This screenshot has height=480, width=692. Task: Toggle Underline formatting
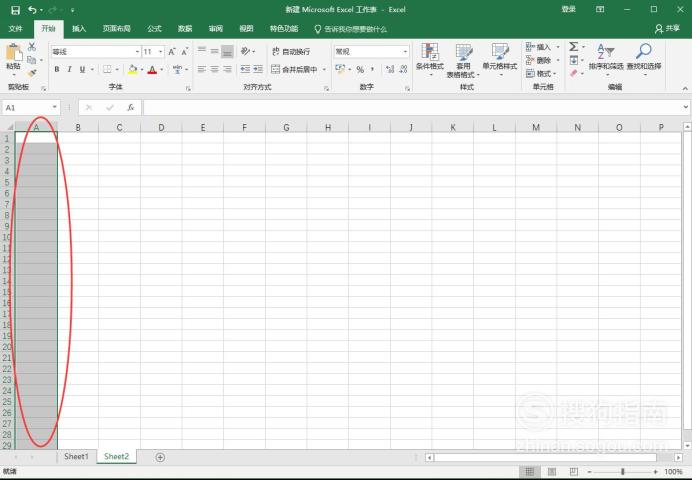point(82,69)
